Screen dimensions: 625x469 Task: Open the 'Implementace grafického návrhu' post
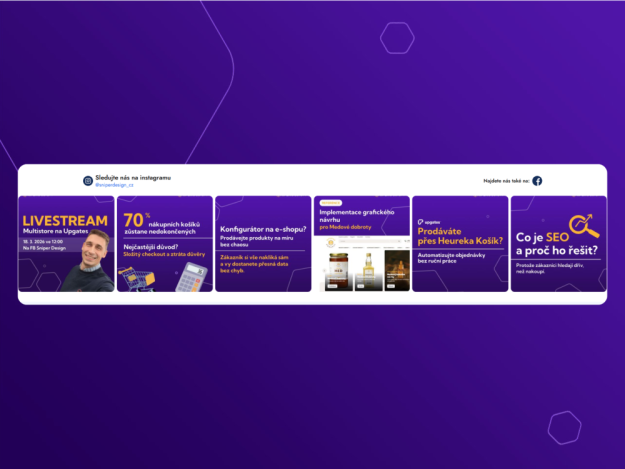coord(361,244)
